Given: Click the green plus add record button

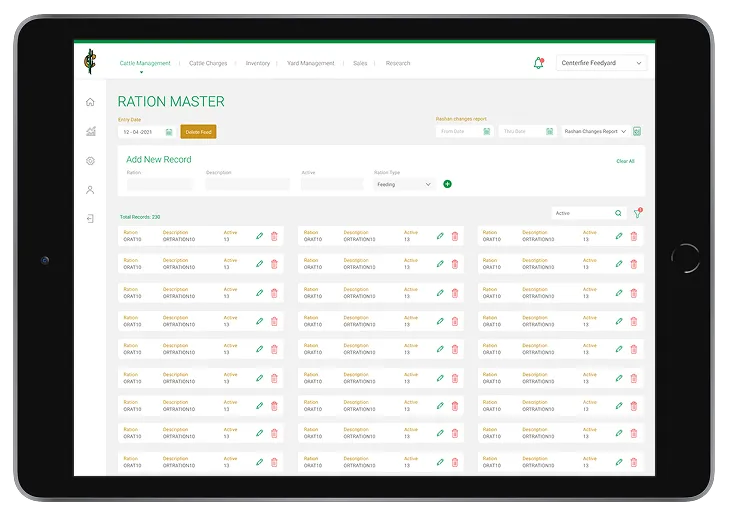Looking at the screenshot, I should [x=447, y=184].
